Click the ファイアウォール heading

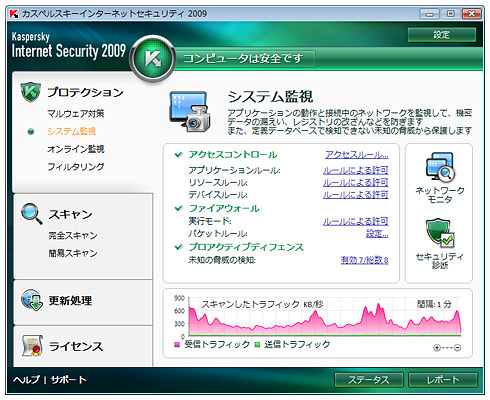[x=224, y=208]
